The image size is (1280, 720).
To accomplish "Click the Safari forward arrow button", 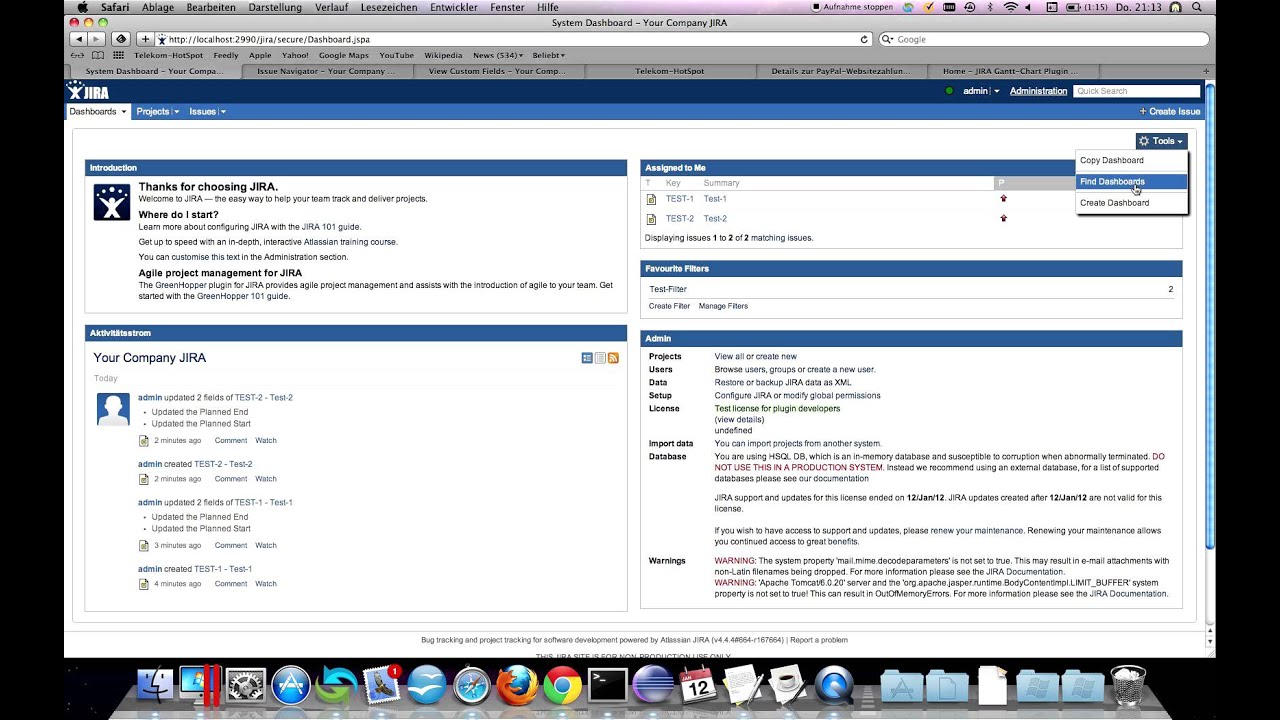I will click(x=96, y=39).
